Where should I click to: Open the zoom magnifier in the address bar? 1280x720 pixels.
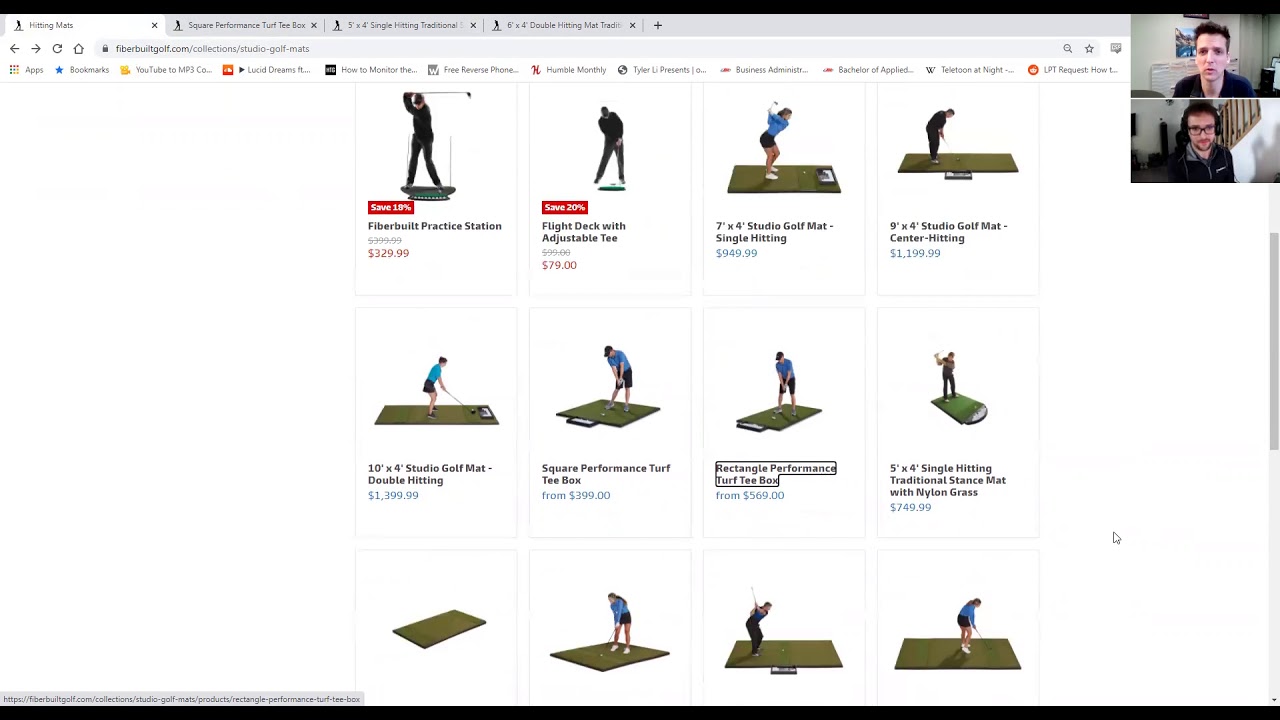tap(1067, 48)
